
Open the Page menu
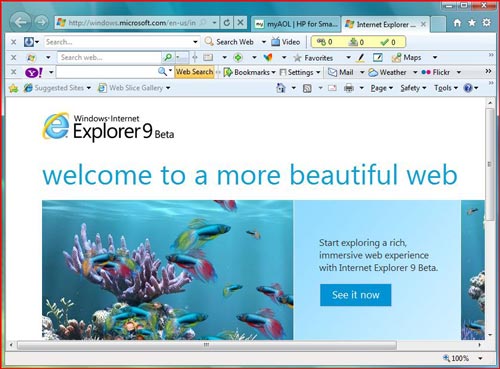point(382,88)
